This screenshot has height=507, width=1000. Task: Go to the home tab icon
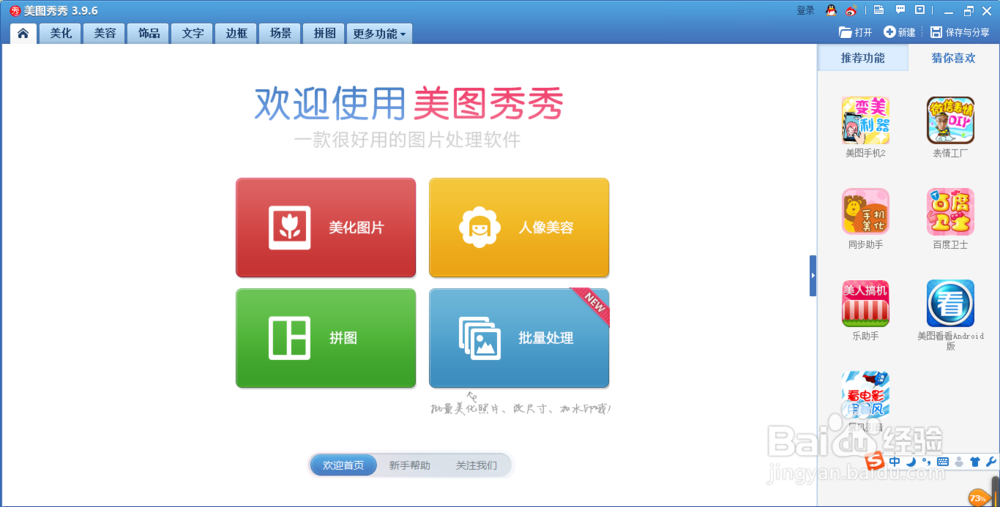23,33
